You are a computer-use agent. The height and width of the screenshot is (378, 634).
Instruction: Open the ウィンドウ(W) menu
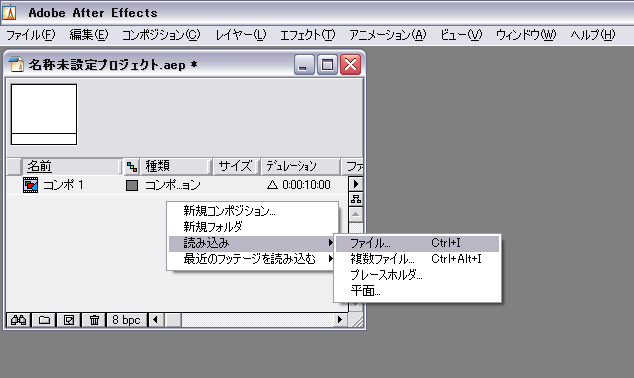526,35
